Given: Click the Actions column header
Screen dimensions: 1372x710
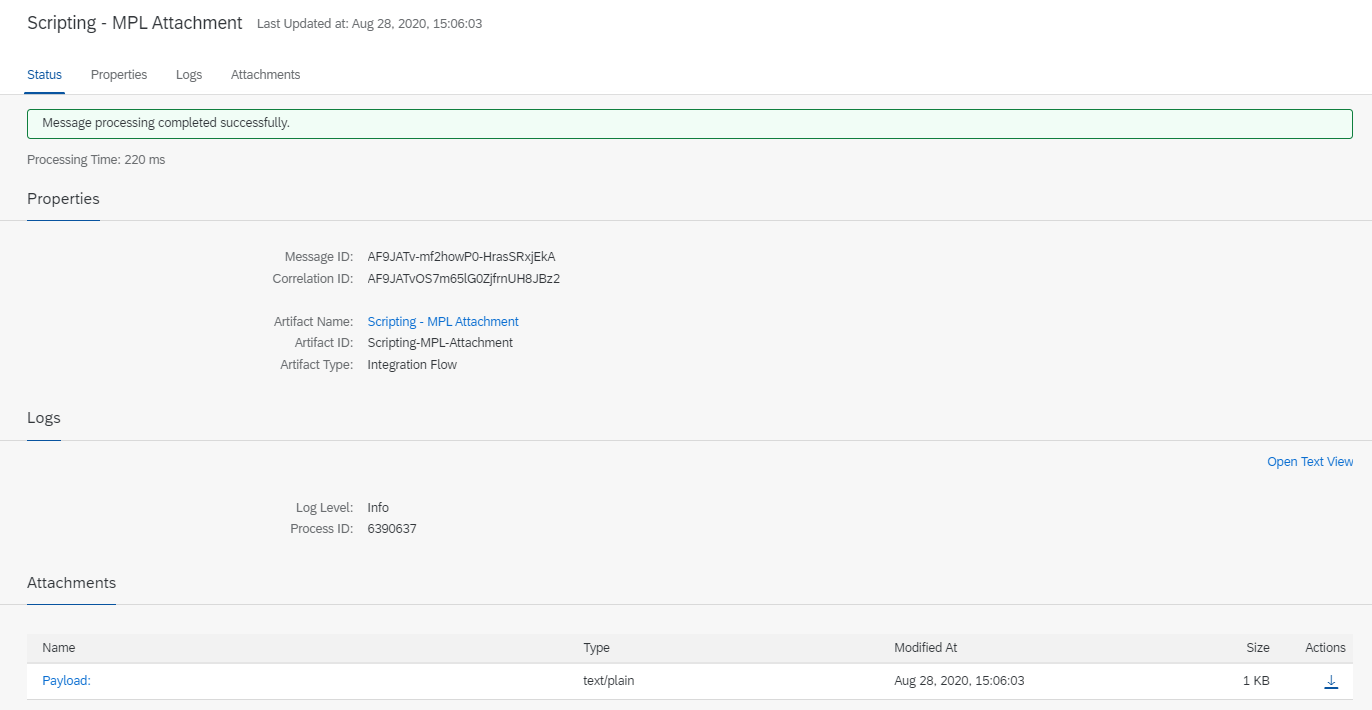Looking at the screenshot, I should pyautogui.click(x=1325, y=648).
